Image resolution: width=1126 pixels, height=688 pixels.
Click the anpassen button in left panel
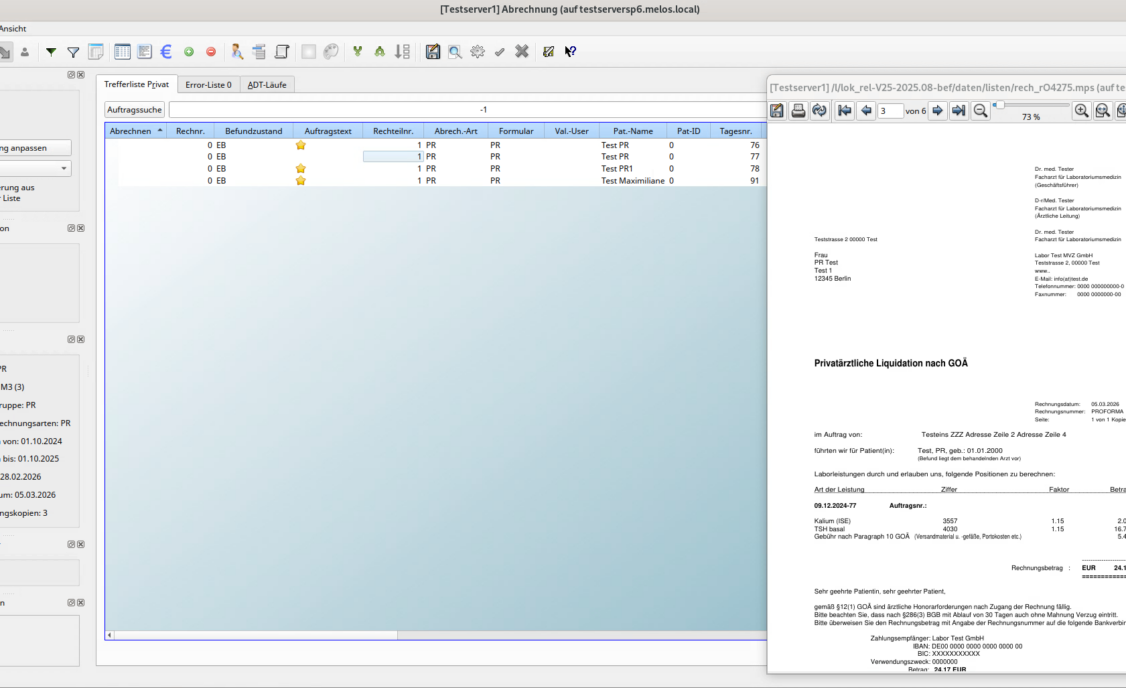click(x=36, y=147)
